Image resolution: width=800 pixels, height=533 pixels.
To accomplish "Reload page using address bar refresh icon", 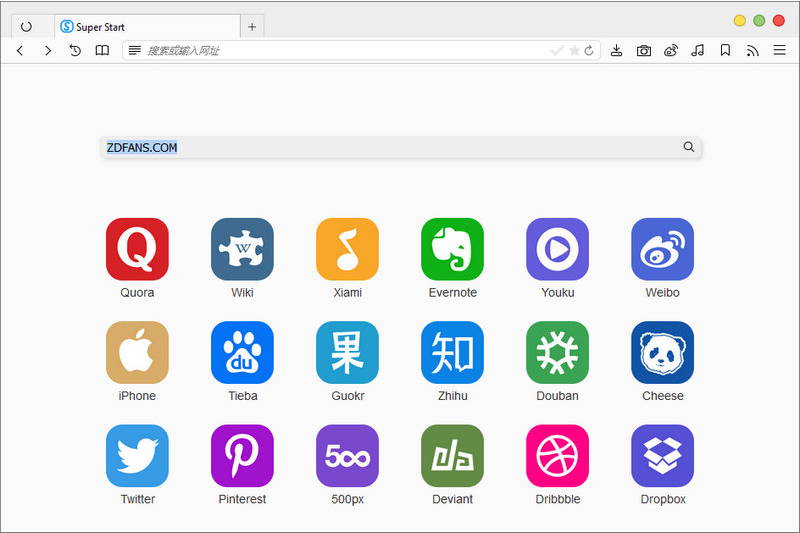I will point(589,50).
